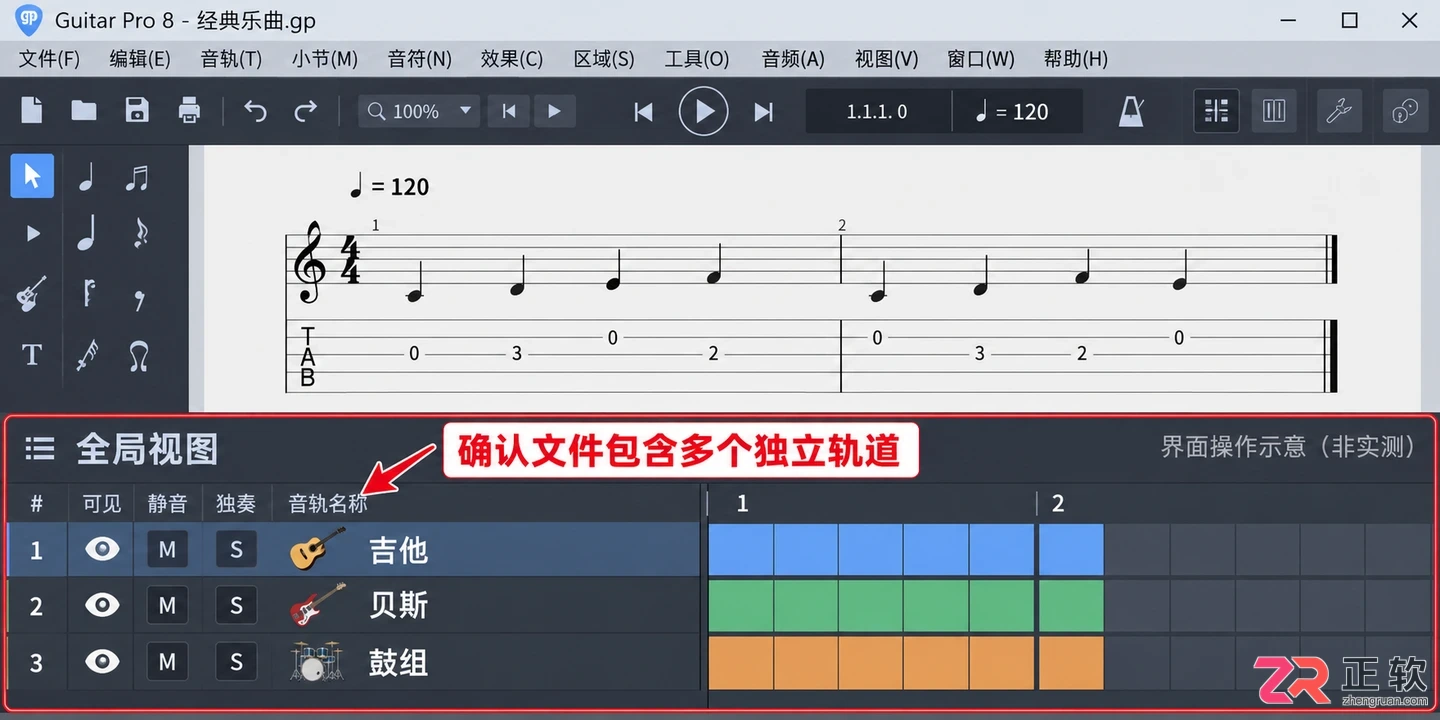Select the omega symbol palette icon
This screenshot has height=720, width=1440.
coord(139,355)
